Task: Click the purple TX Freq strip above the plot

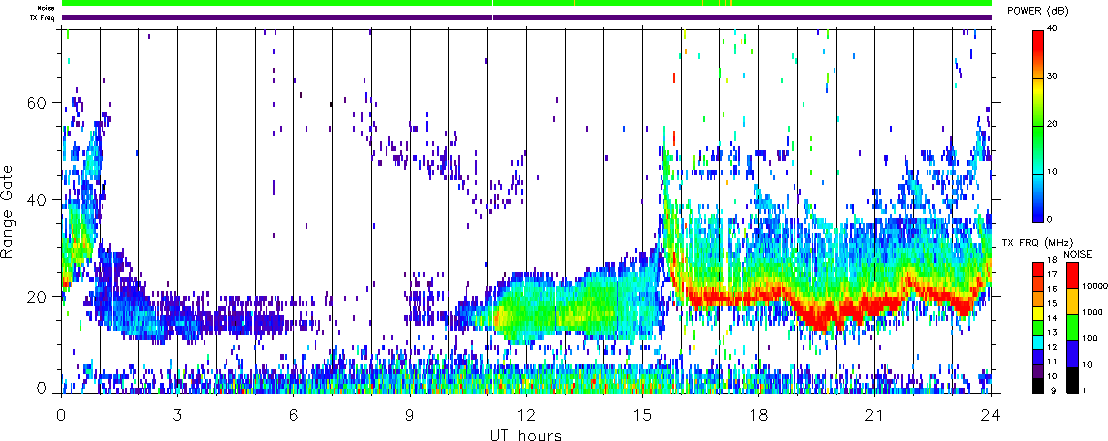Action: [x=526, y=17]
